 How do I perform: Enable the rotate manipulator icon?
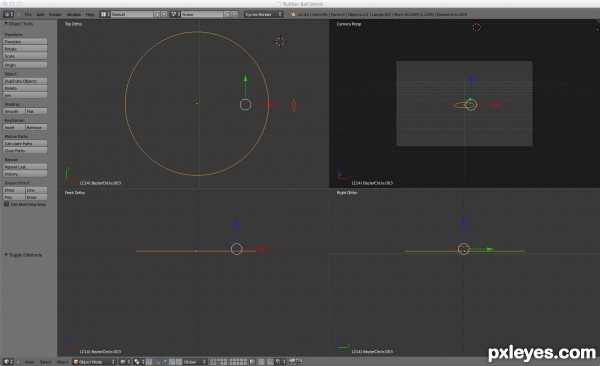[171, 362]
